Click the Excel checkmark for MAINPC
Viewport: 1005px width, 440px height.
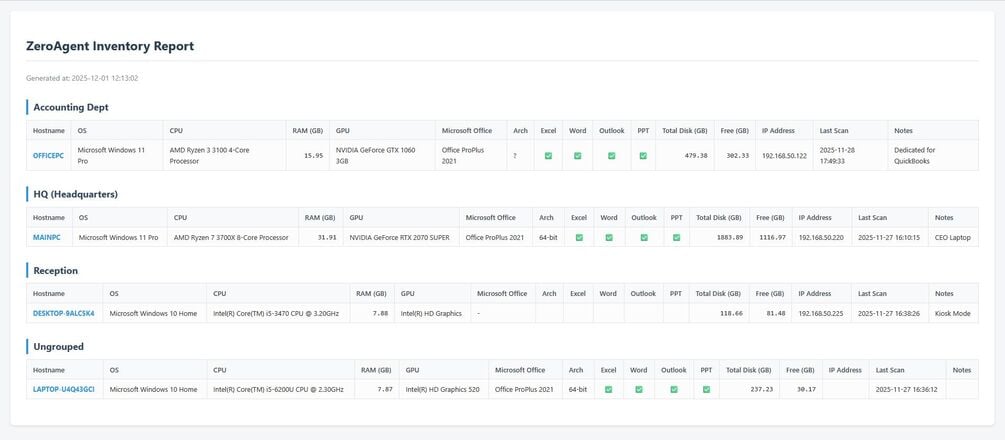coord(579,237)
